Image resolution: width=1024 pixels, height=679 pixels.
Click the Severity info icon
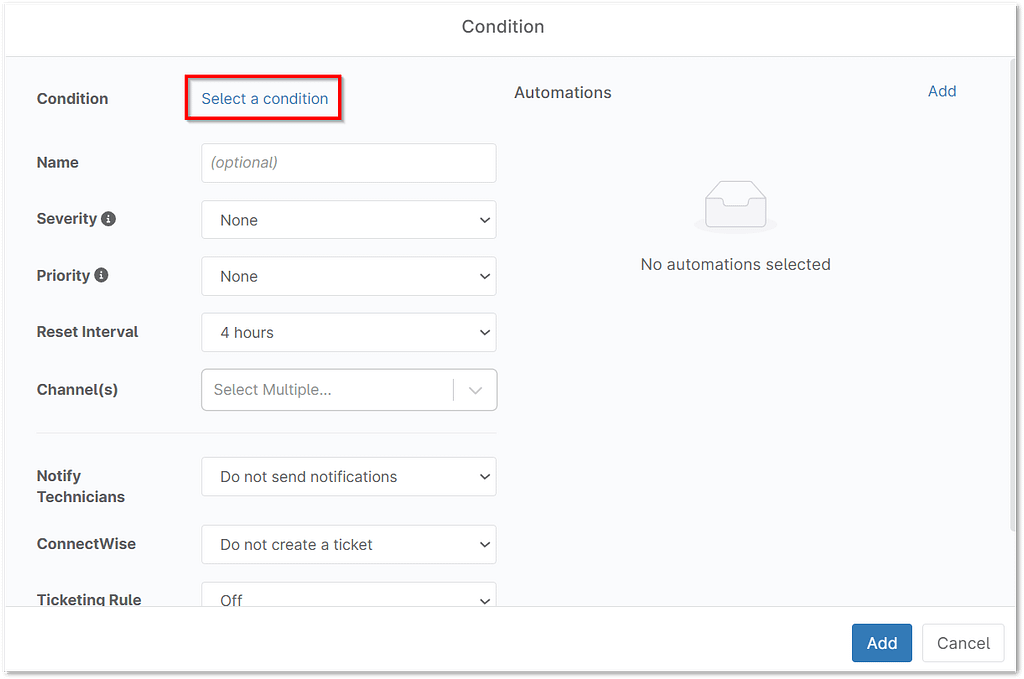pos(110,219)
